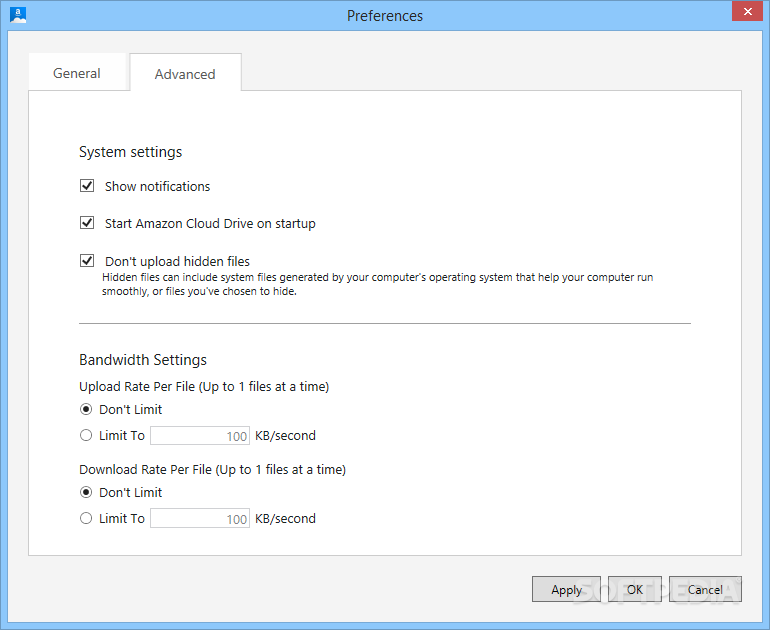
Task: Click the Apply button
Action: [566, 589]
